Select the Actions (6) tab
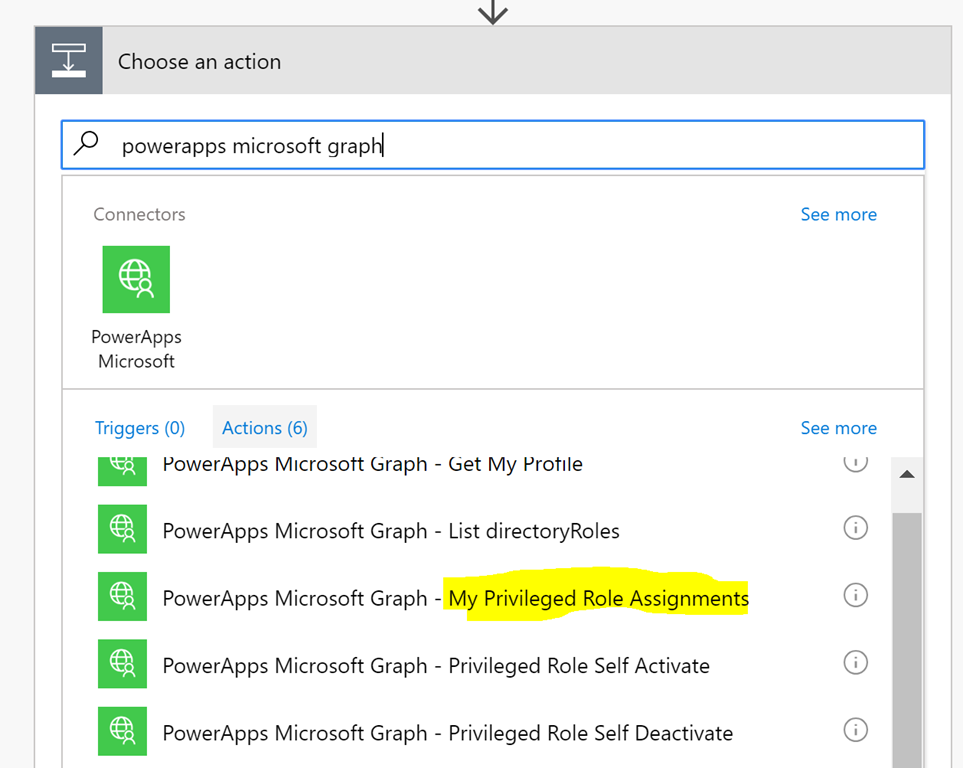963x768 pixels. click(265, 427)
